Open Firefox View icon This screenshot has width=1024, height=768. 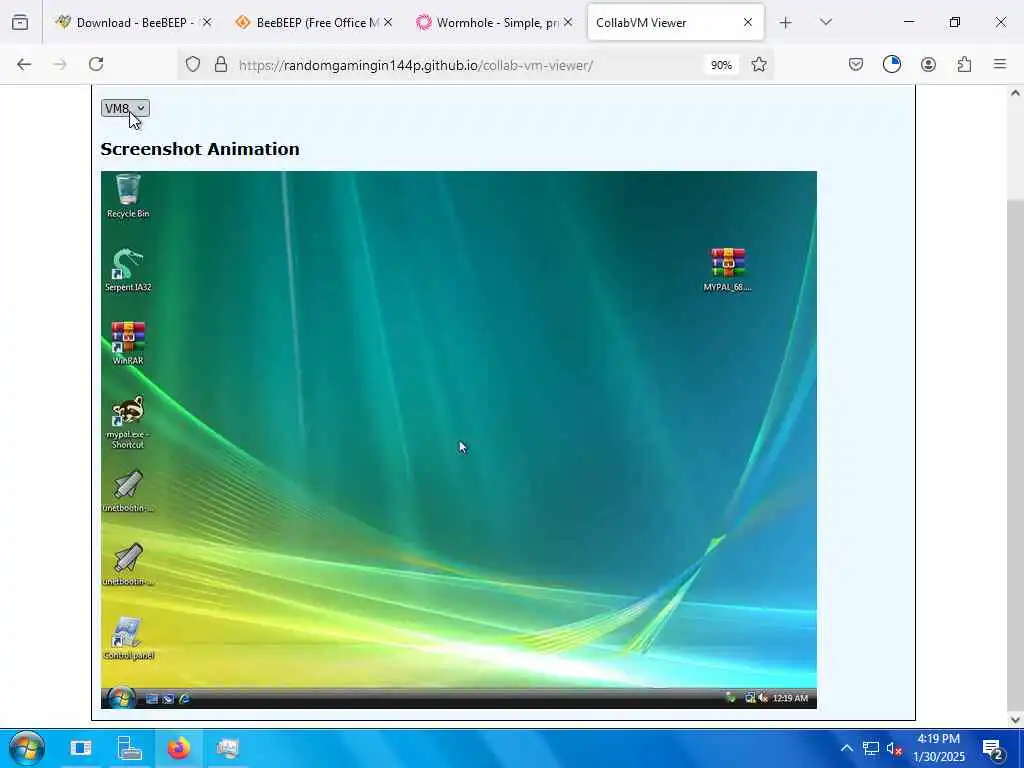20,23
